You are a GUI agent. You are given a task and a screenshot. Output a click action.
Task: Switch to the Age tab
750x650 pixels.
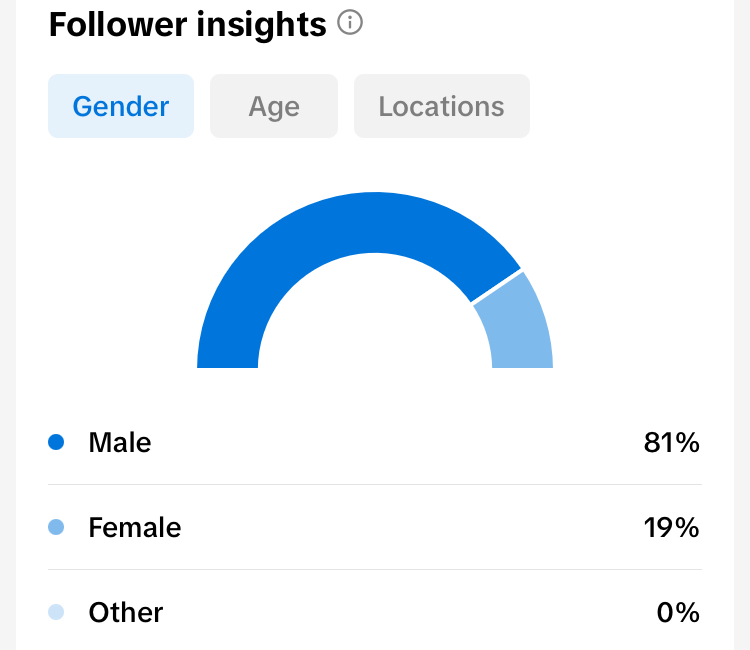pos(274,106)
